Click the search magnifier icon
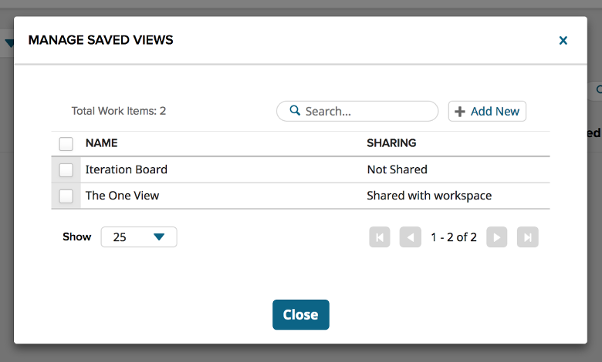602x362 pixels. pyautogui.click(x=294, y=111)
